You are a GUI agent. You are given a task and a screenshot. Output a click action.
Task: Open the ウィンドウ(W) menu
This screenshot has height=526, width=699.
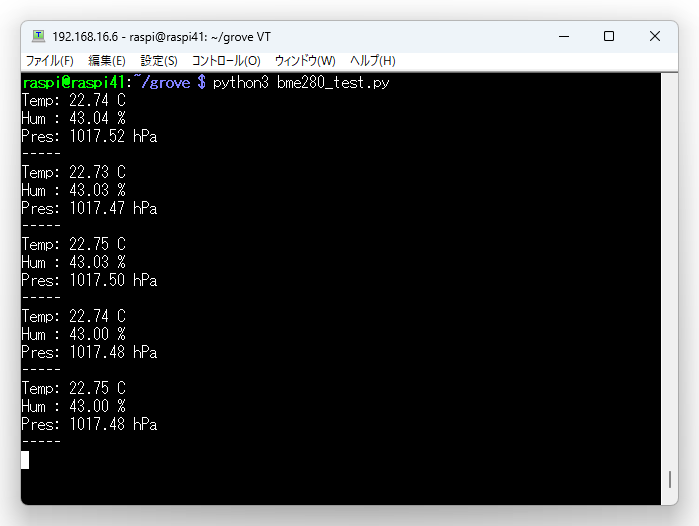(x=305, y=61)
